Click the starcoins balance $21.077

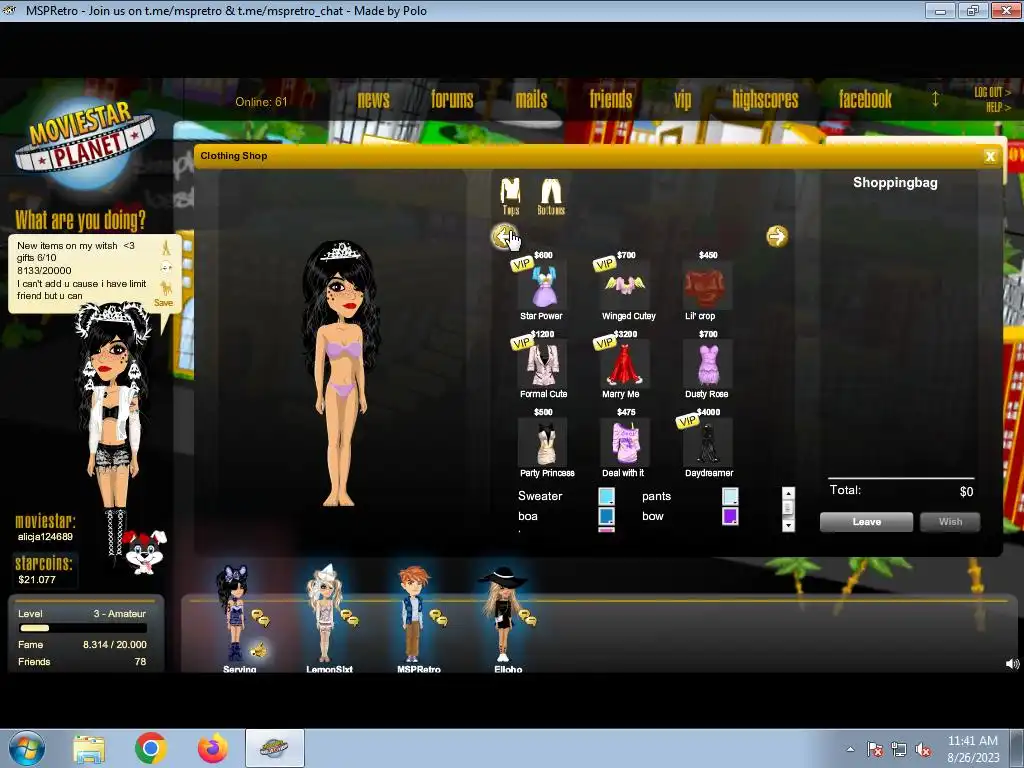(x=37, y=579)
